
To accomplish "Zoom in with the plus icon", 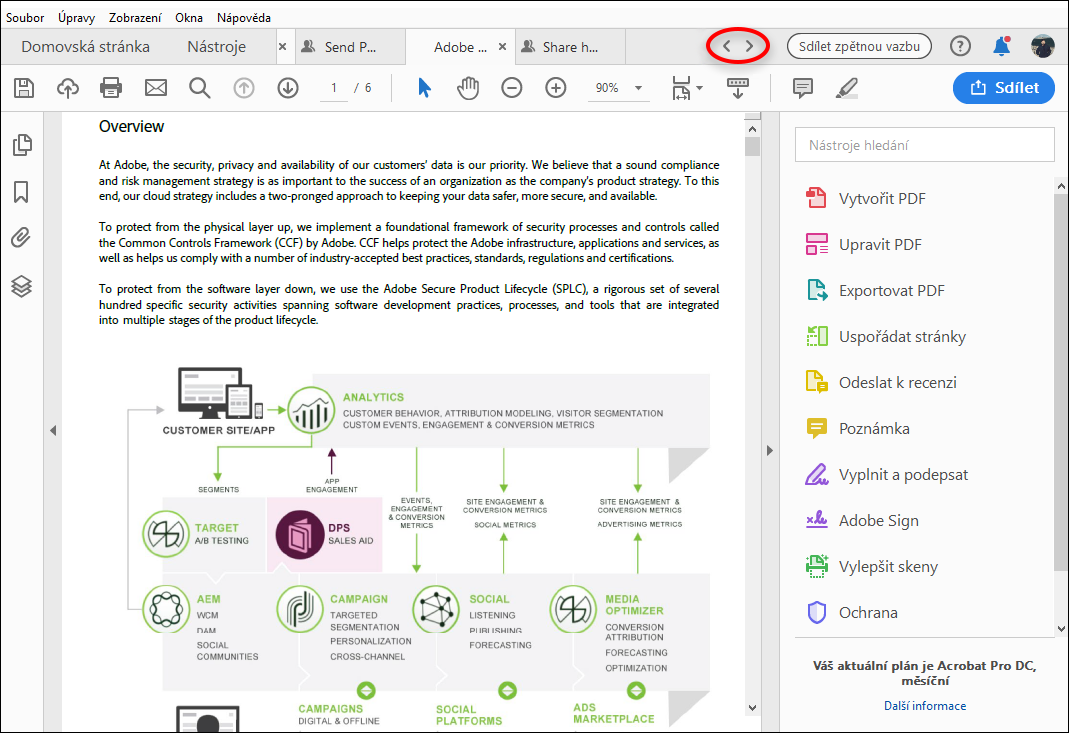I will pos(556,88).
